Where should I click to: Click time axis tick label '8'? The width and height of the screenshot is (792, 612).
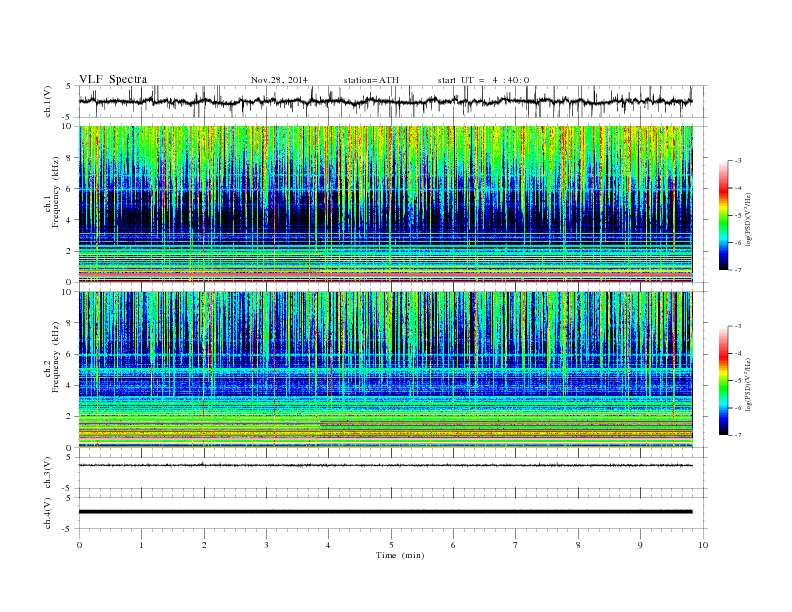(x=578, y=545)
